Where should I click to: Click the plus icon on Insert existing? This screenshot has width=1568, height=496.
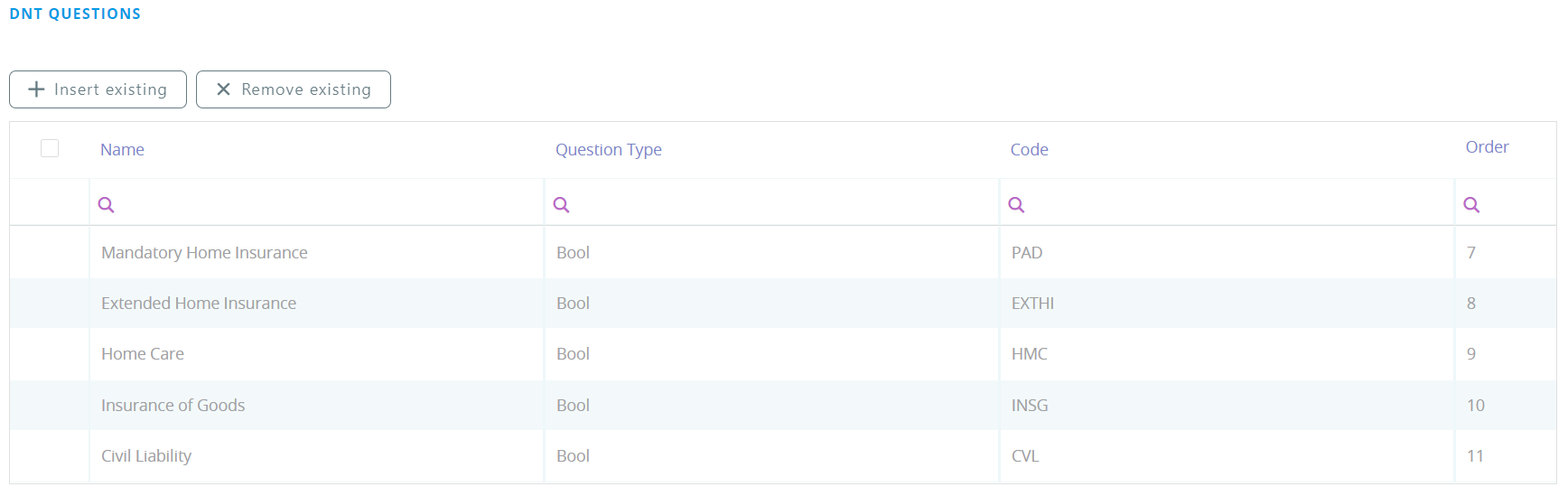pyautogui.click(x=36, y=89)
